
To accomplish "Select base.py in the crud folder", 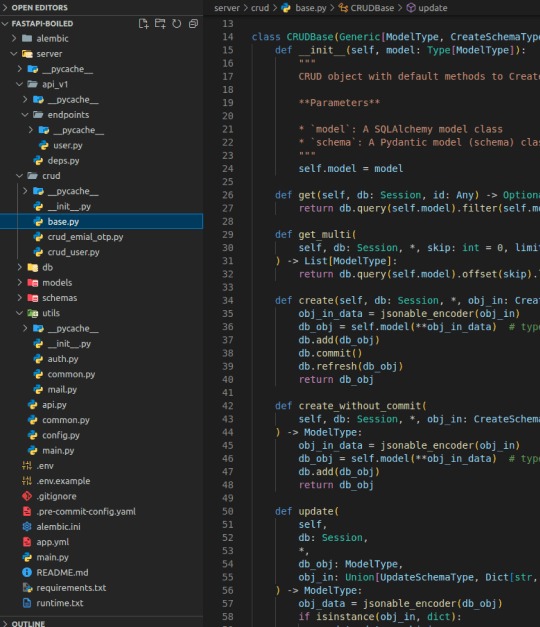I will (x=102, y=222).
